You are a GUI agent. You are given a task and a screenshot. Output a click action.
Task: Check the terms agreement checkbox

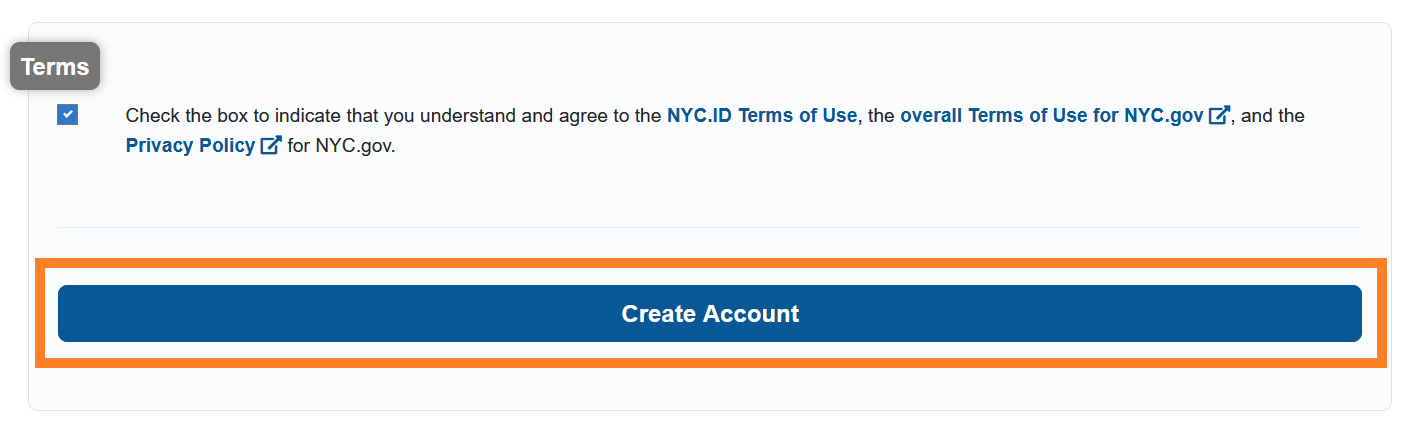pos(68,115)
